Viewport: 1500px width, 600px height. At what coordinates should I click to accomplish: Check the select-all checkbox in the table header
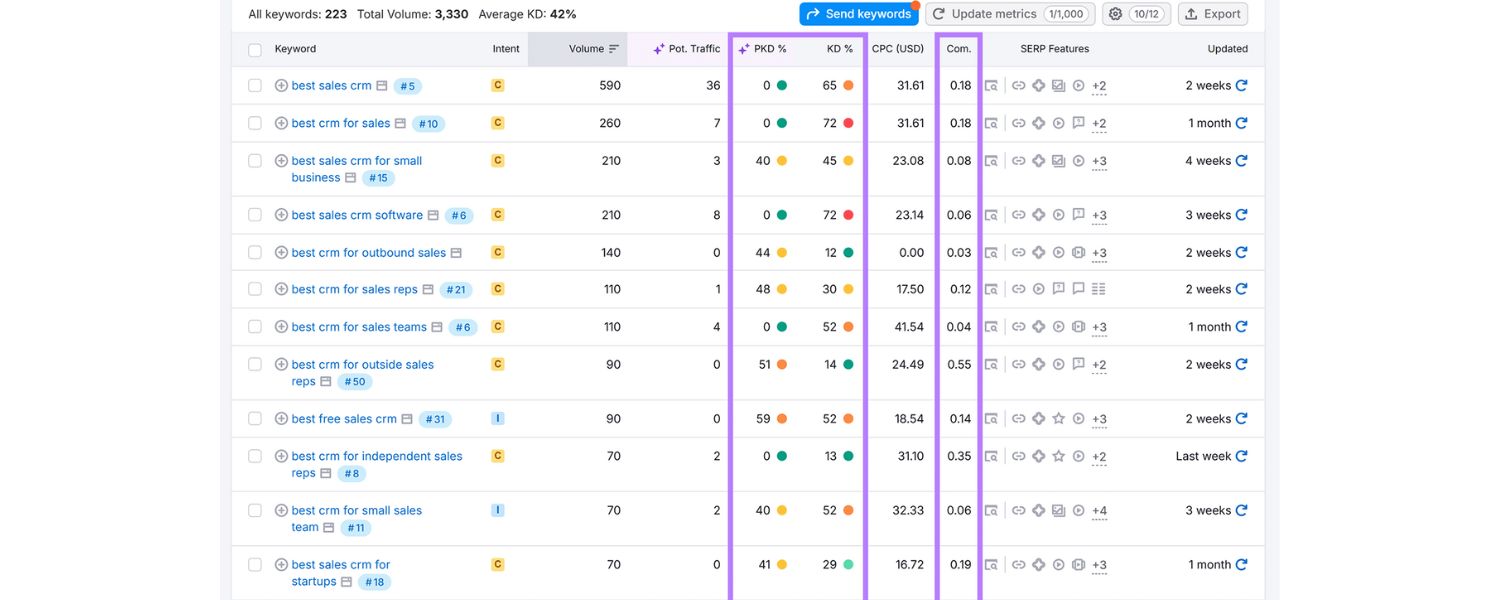click(255, 48)
